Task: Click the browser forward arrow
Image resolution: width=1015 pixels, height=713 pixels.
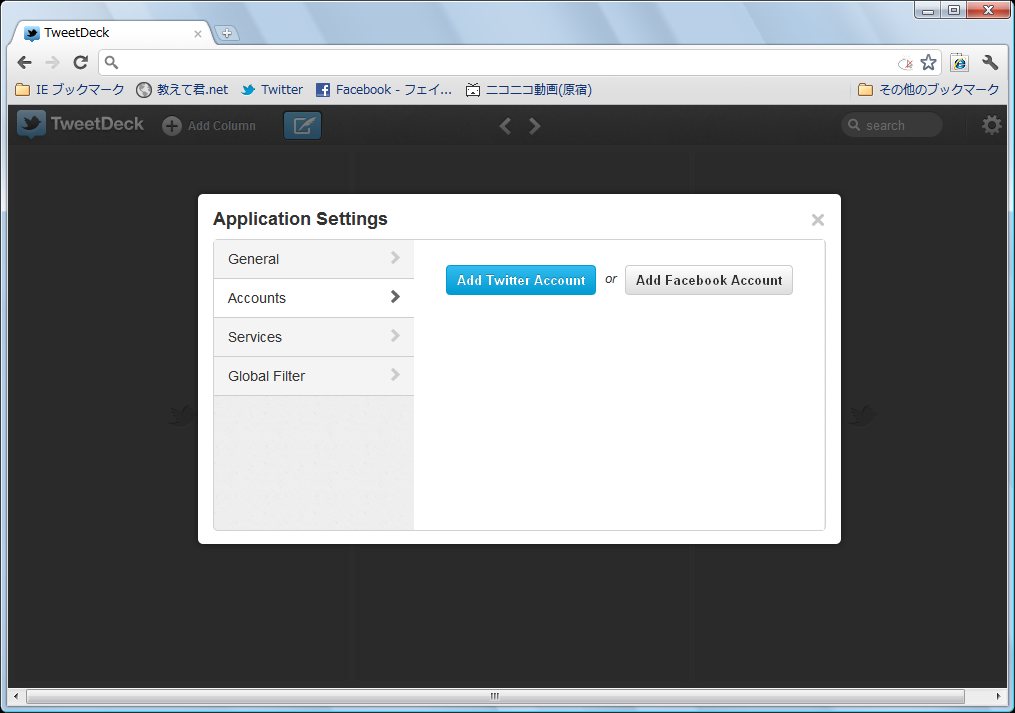Action: point(52,62)
